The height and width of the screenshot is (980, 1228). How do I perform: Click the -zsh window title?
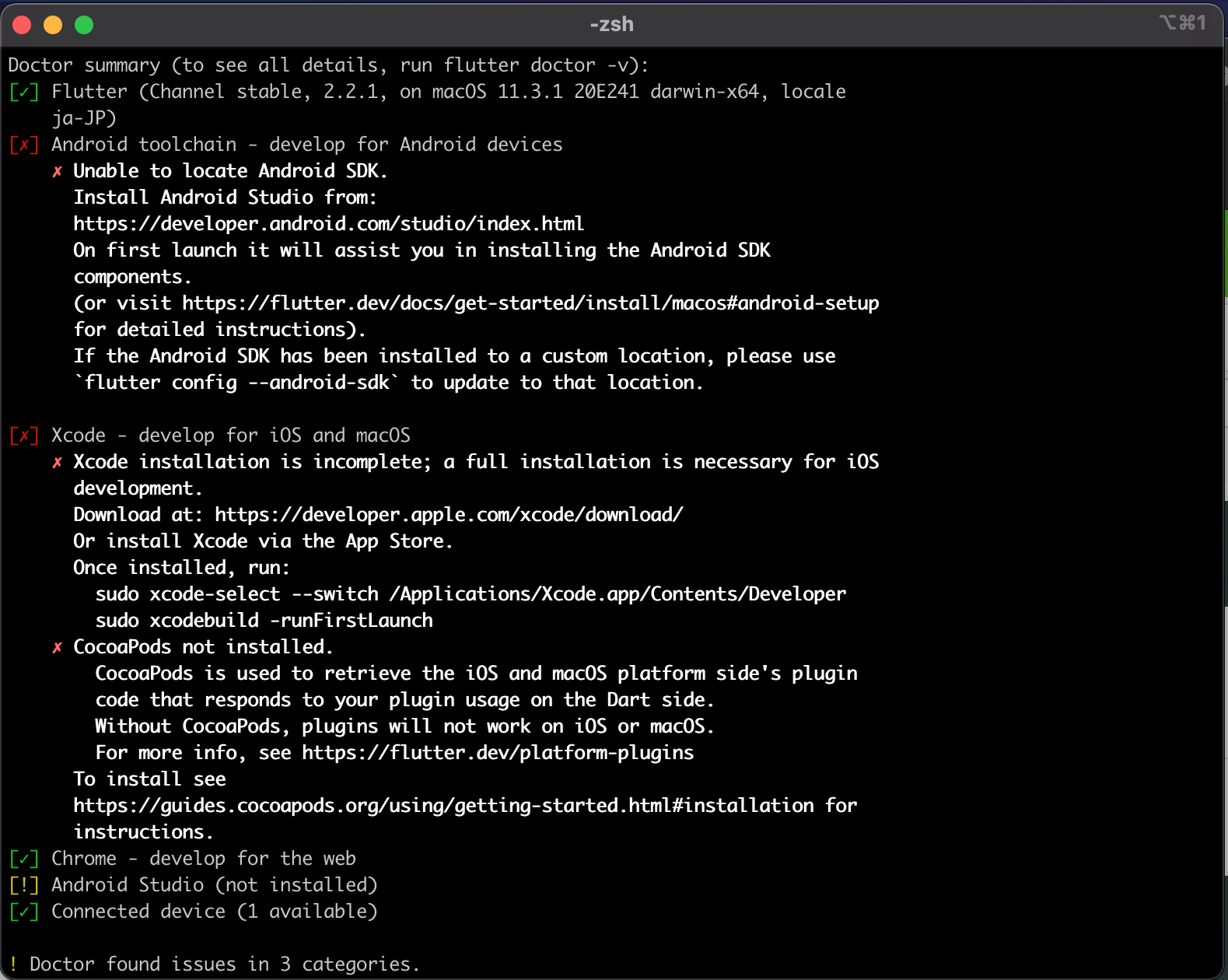[612, 24]
